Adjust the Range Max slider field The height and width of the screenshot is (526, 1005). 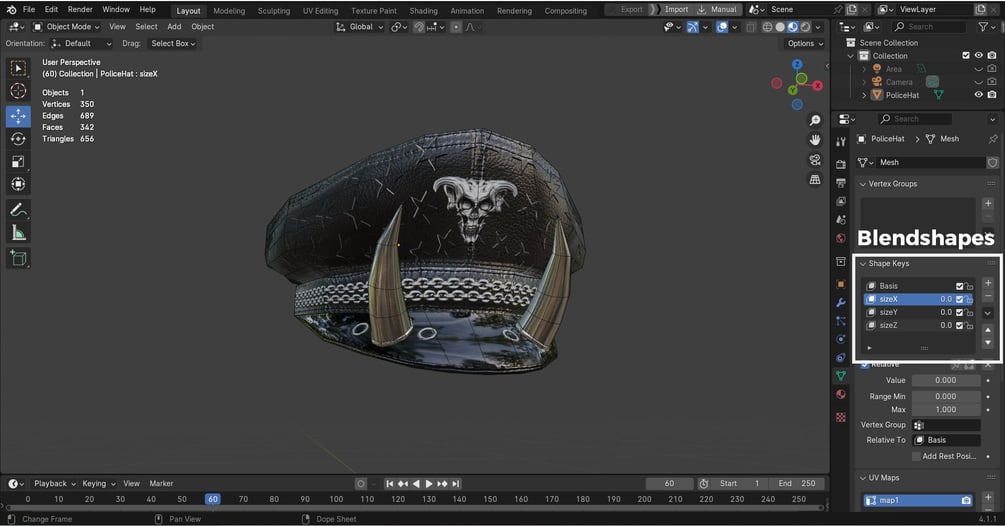point(946,410)
